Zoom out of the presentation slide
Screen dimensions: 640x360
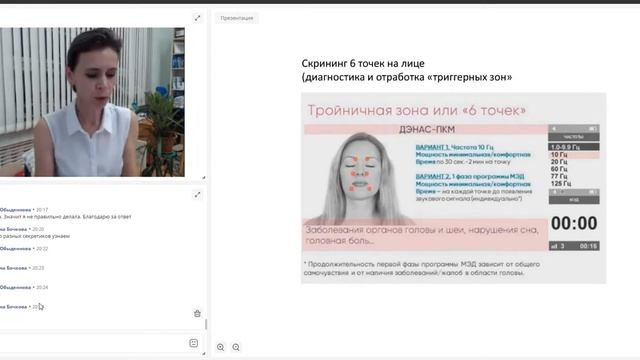pyautogui.click(x=236, y=347)
